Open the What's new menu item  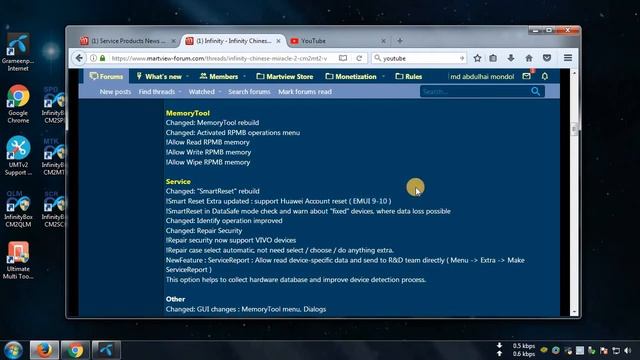(x=159, y=76)
